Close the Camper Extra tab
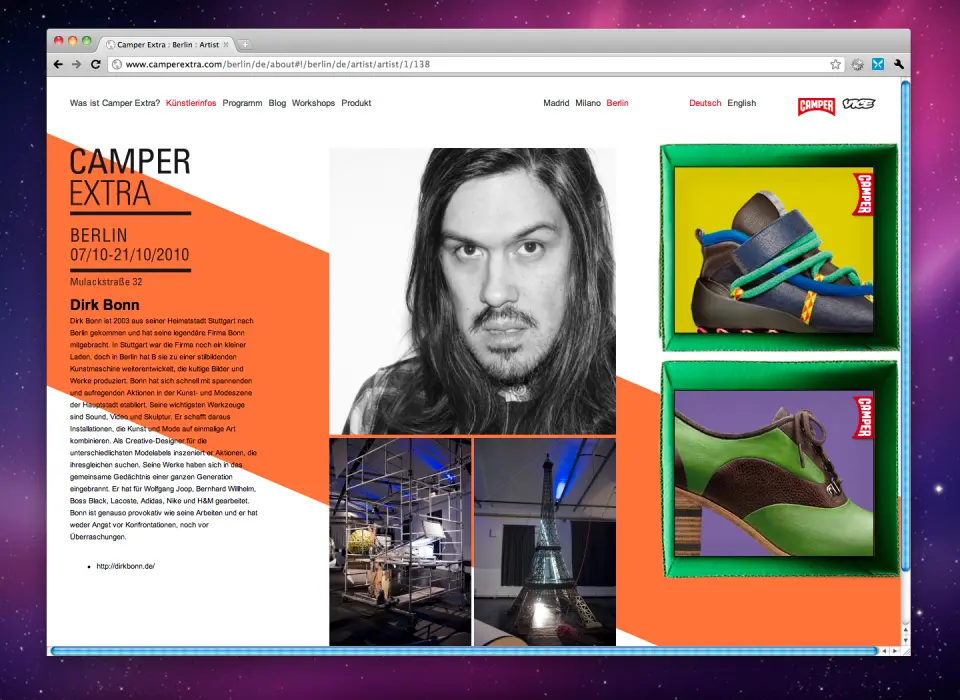960x700 pixels. [x=226, y=45]
